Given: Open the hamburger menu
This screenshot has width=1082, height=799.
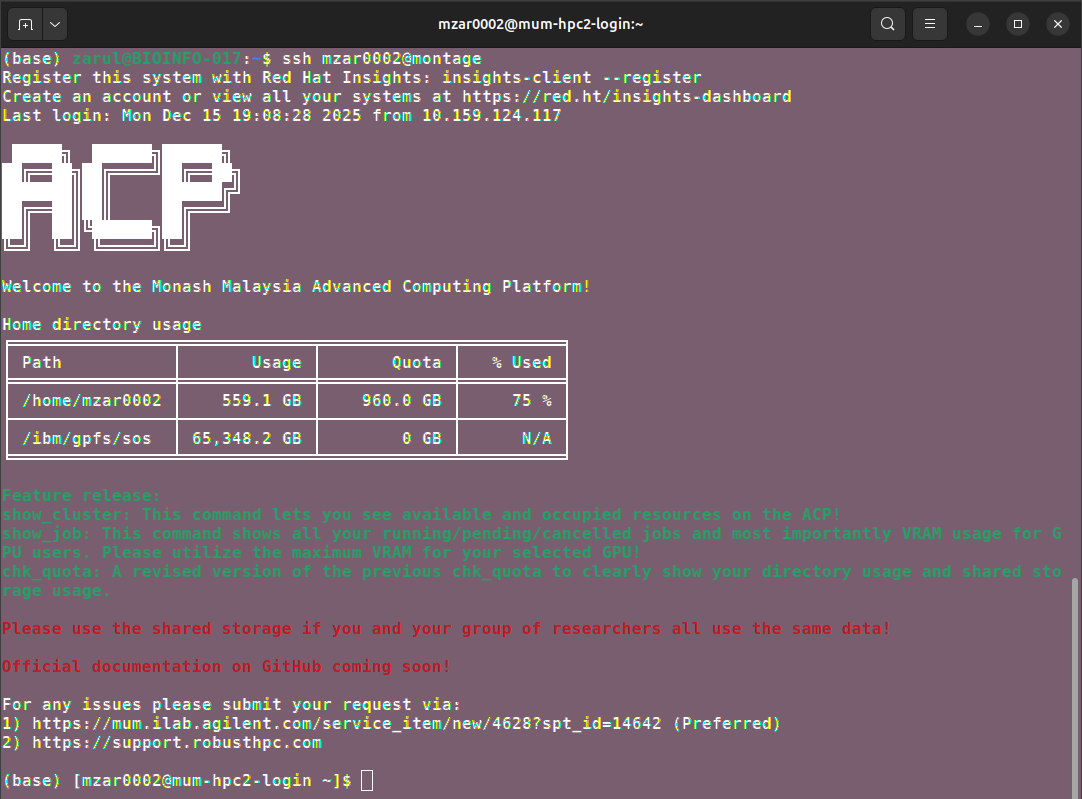Looking at the screenshot, I should [x=929, y=24].
